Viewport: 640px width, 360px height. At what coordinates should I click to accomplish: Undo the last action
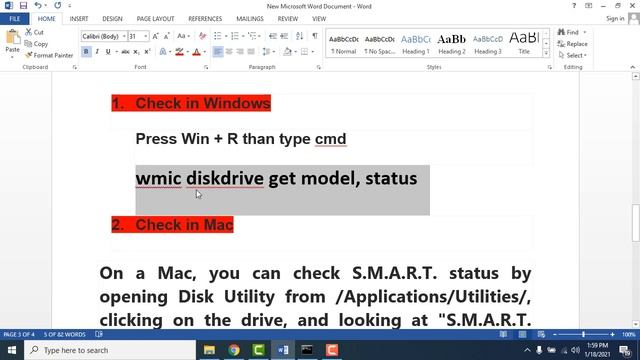pos(38,6)
